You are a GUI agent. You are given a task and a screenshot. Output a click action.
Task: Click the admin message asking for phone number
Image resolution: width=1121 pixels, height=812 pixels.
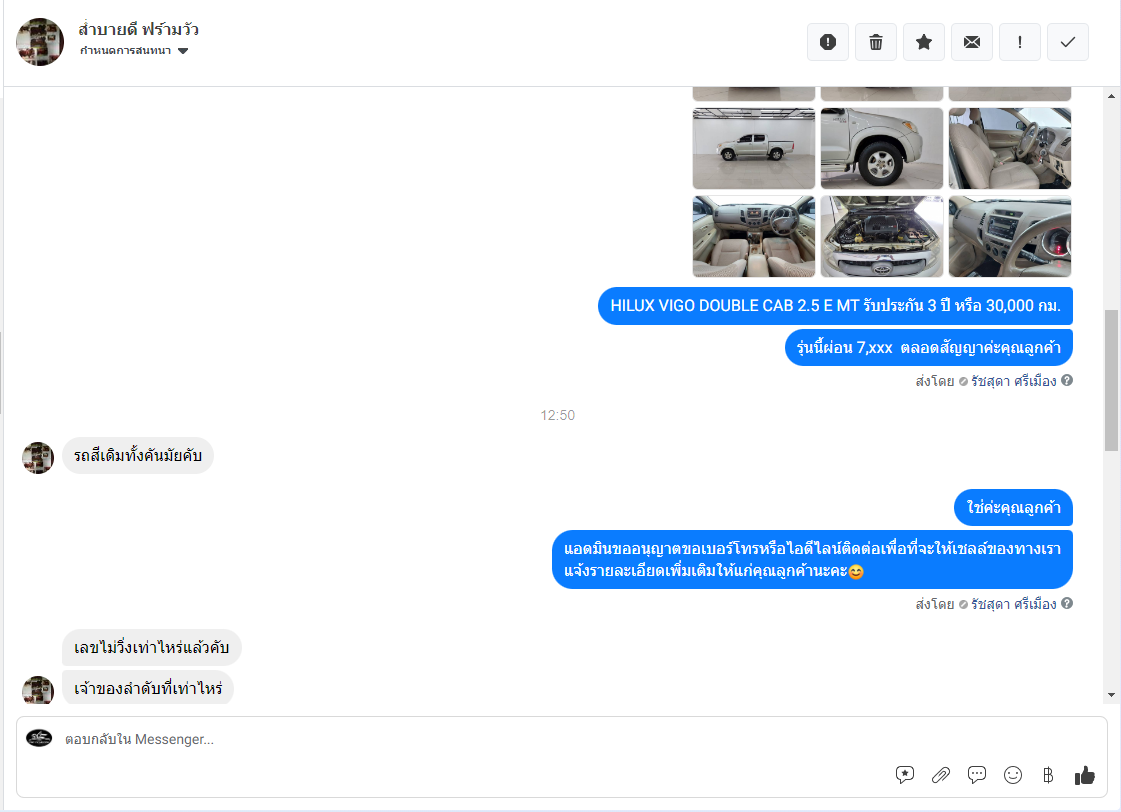(812, 560)
